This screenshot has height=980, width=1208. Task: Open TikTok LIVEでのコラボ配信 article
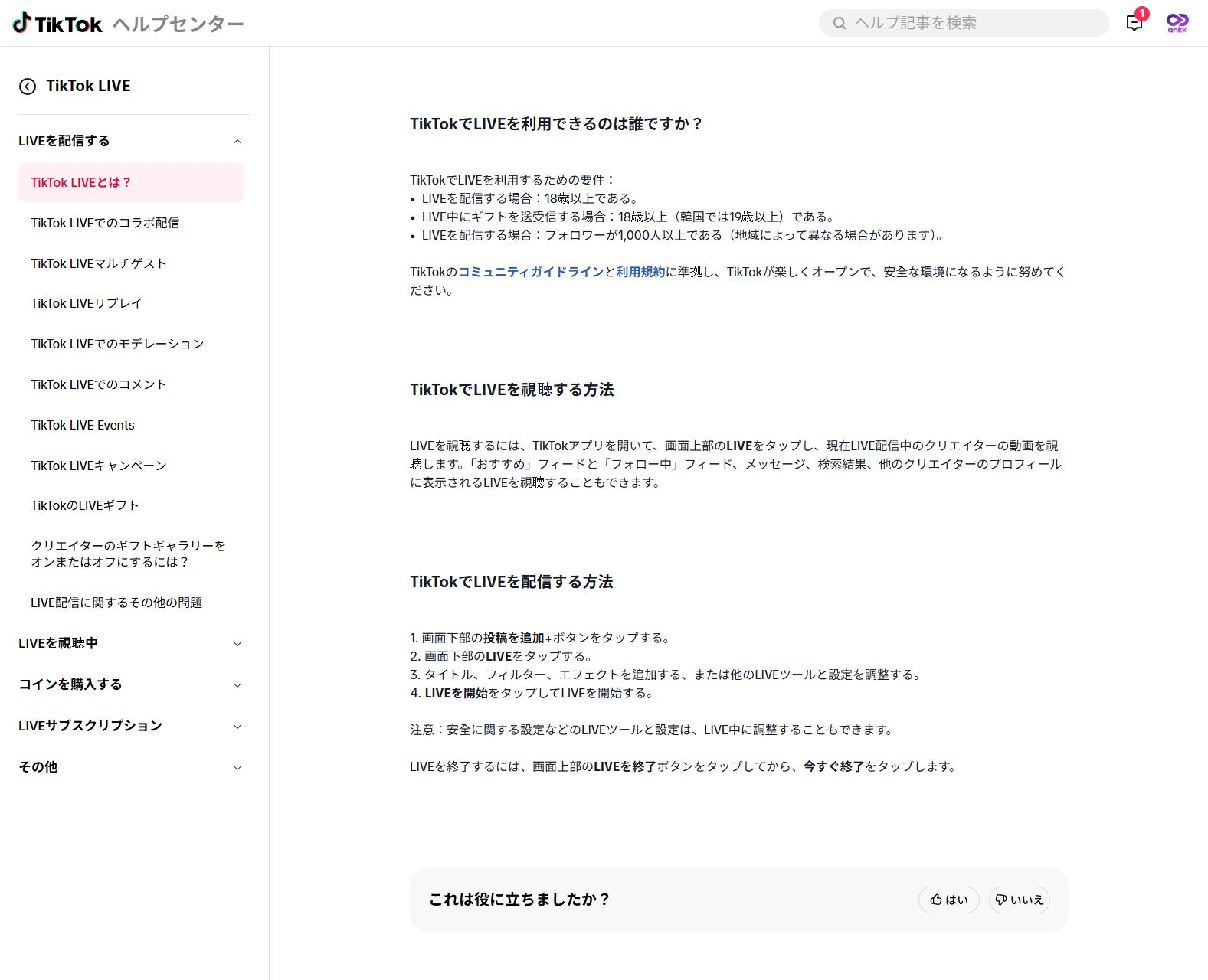(105, 223)
